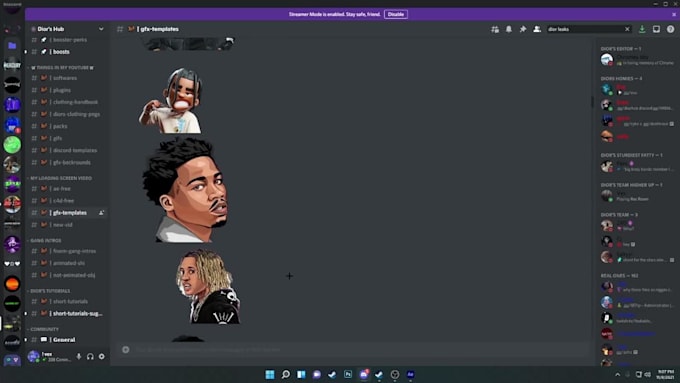Open the green circle server icon
Viewport: 680px width, 383px height.
12,145
